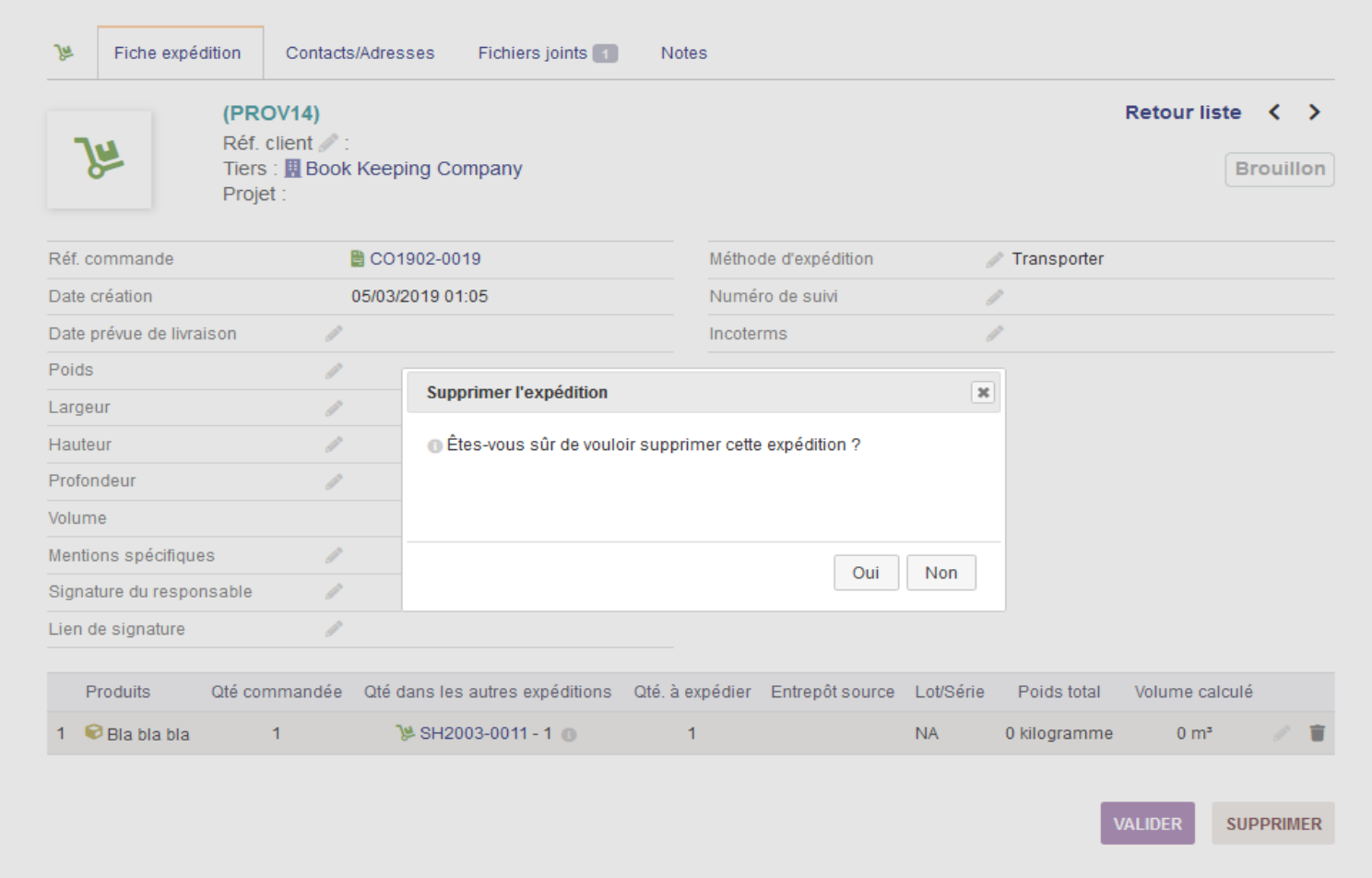
Task: Click the shipment trolley icon beside tabs
Action: point(64,53)
